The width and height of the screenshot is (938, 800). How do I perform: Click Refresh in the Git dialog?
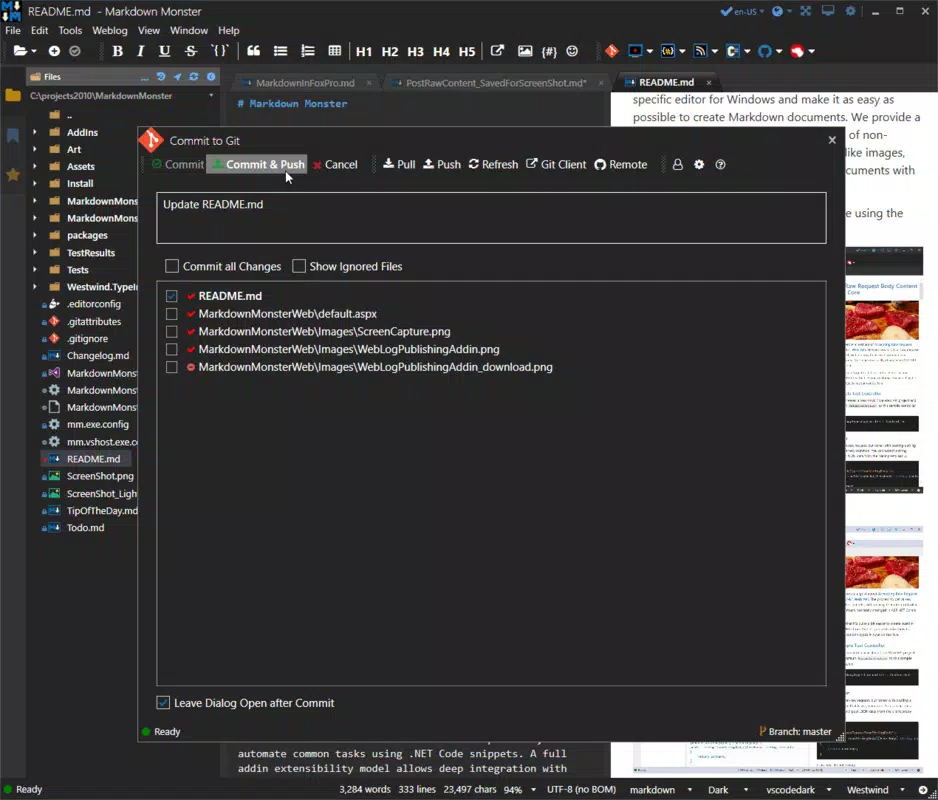pyautogui.click(x=494, y=165)
